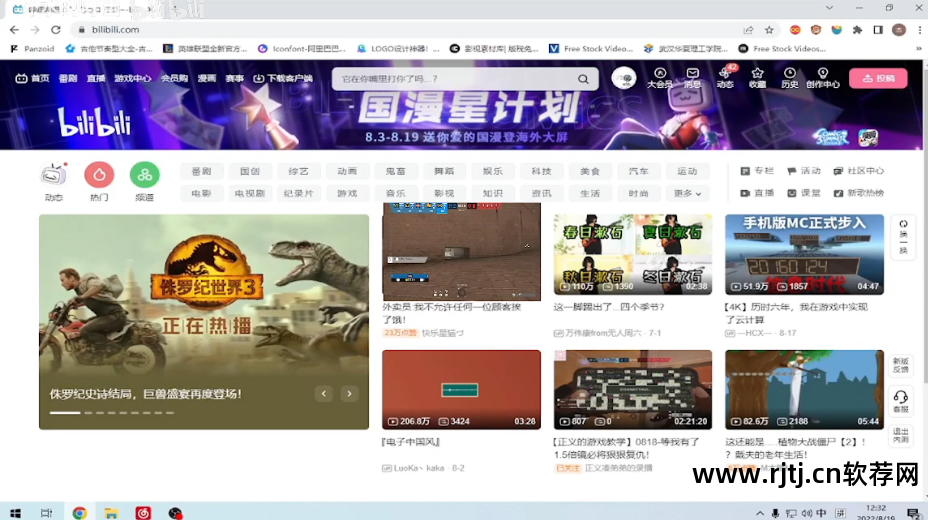This screenshot has height=520, width=928.
Task: Select the 纪录片 category tag
Action: click(298, 193)
